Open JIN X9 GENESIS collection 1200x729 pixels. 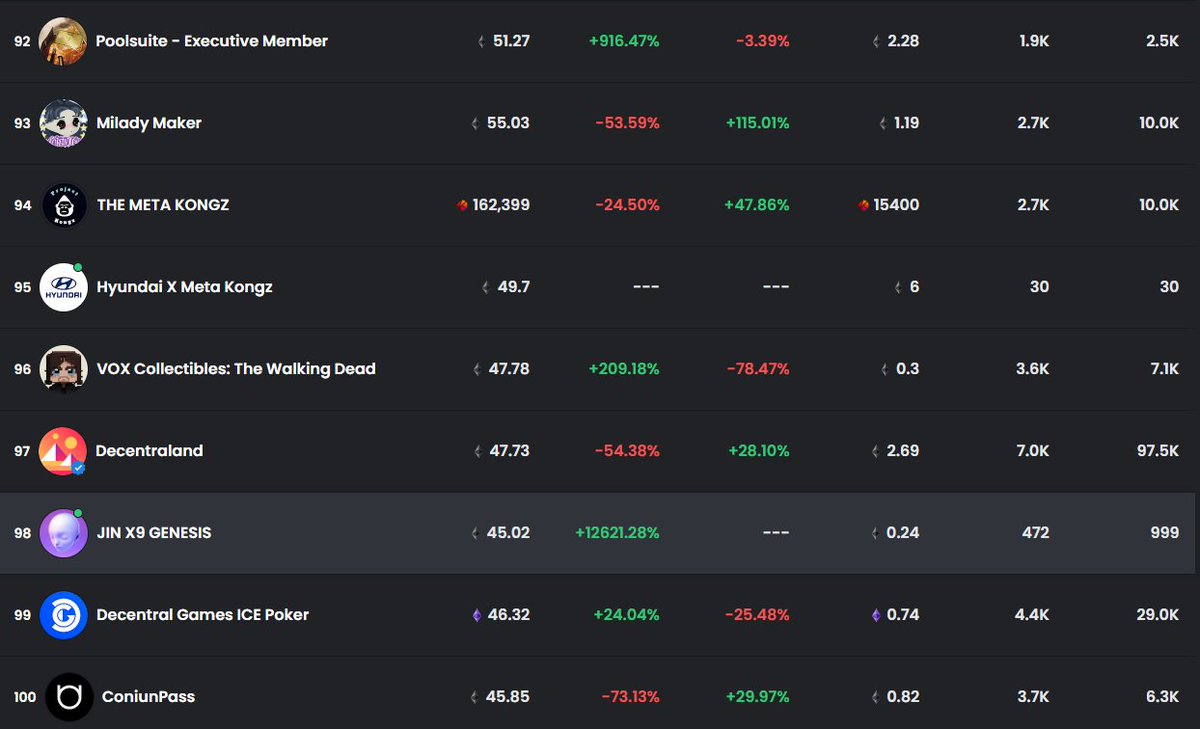coord(154,533)
